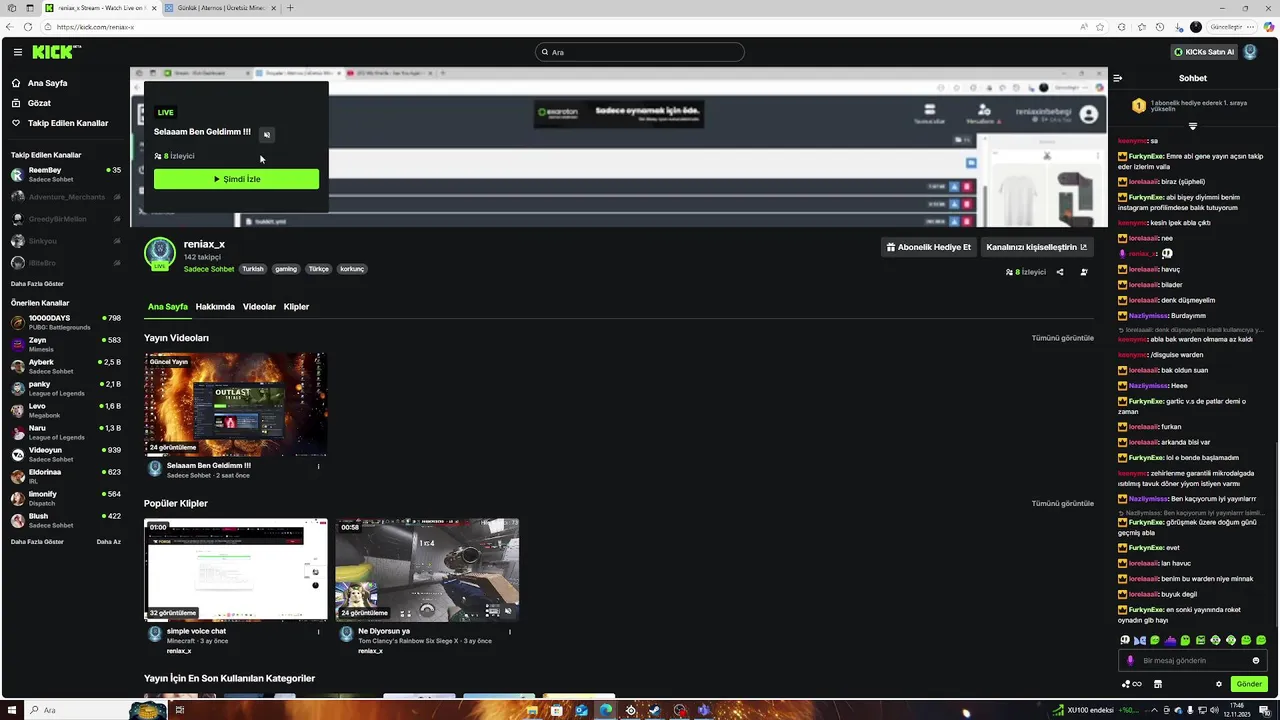Image resolution: width=1280 pixels, height=720 pixels.
Task: Open options for Ne Diyorsun ya clip
Action: click(510, 632)
